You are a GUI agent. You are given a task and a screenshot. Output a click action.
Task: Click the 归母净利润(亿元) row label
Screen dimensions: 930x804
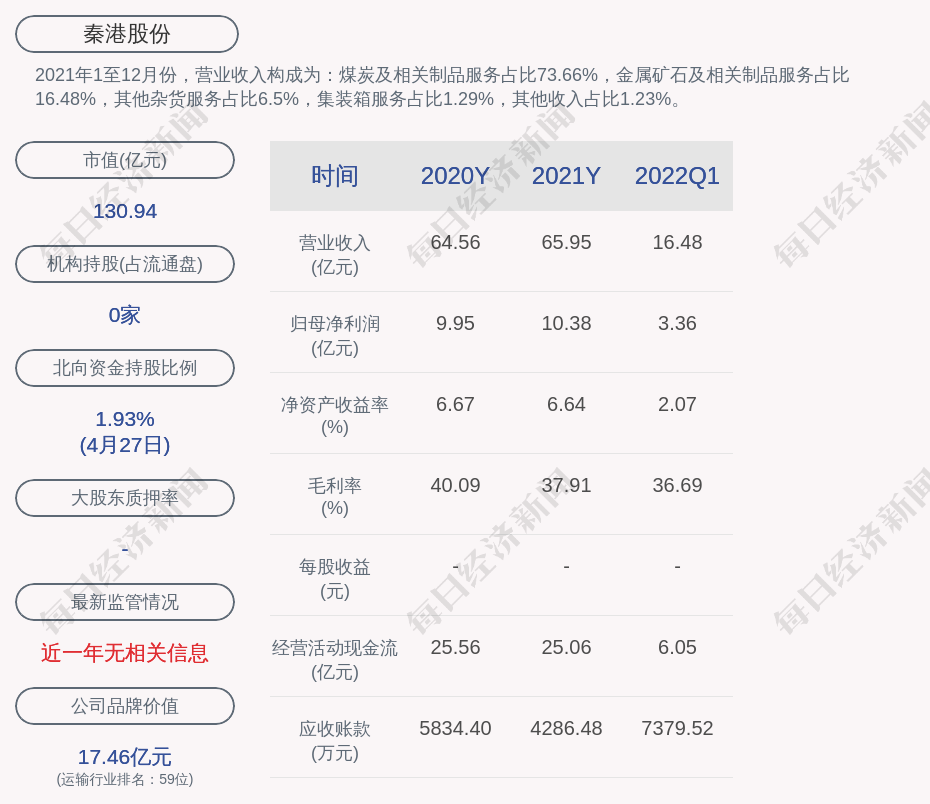coord(335,336)
